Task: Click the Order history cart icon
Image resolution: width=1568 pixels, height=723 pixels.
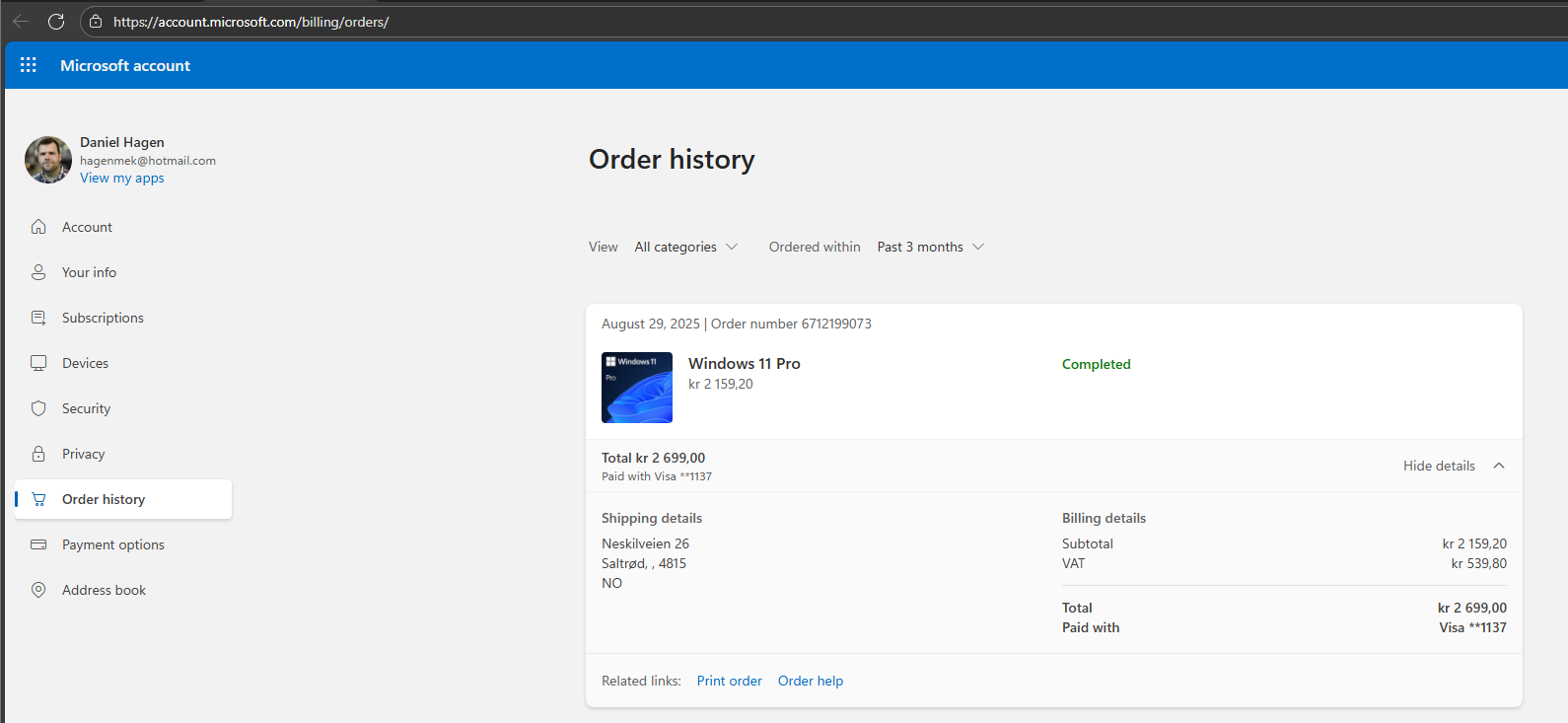Action: [38, 499]
